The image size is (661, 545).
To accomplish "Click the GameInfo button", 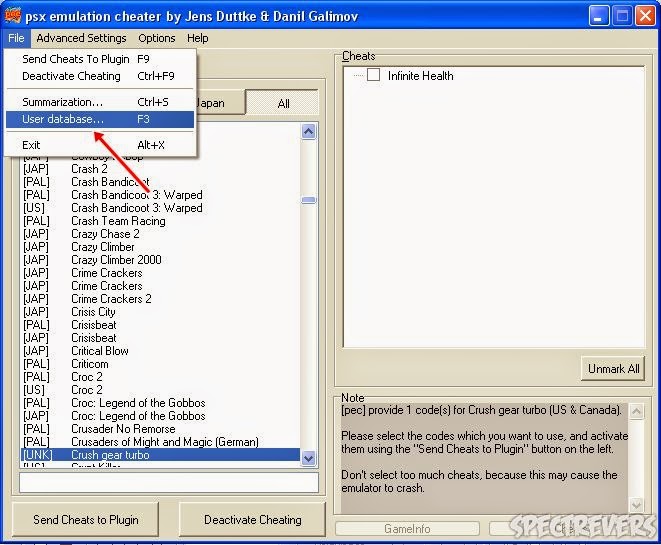I will tap(407, 529).
